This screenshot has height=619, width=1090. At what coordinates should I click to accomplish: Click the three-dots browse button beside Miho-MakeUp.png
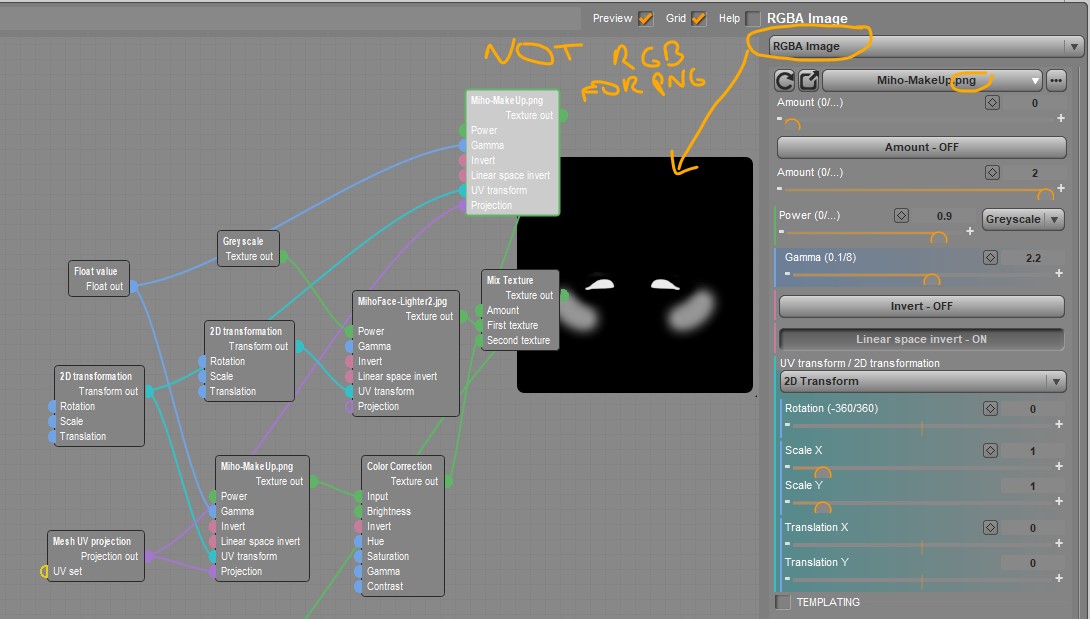point(1055,81)
